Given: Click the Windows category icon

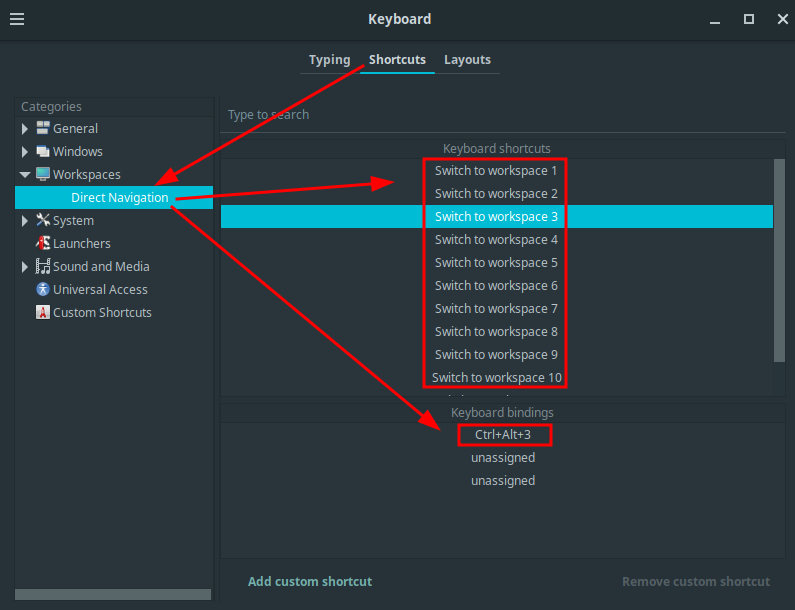Looking at the screenshot, I should click(x=43, y=151).
